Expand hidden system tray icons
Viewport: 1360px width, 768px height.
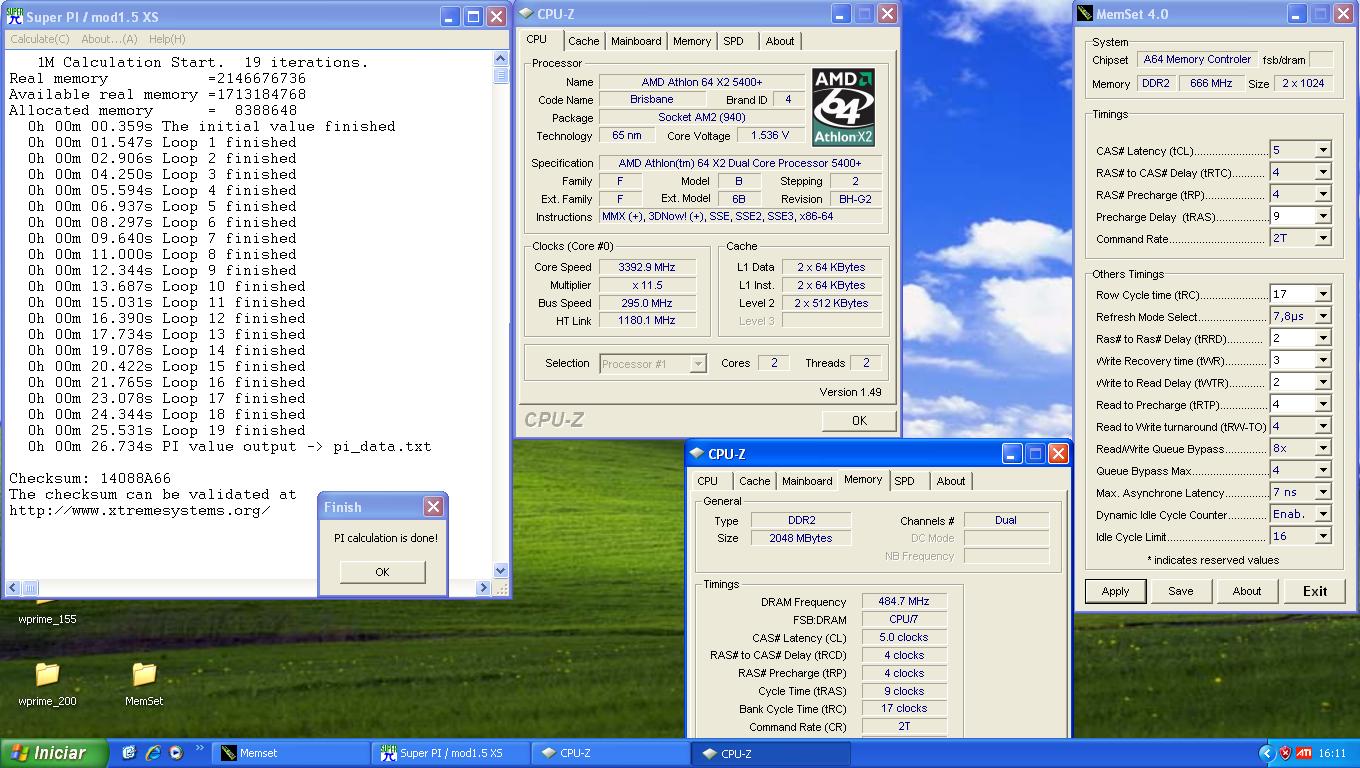pyautogui.click(x=1268, y=753)
